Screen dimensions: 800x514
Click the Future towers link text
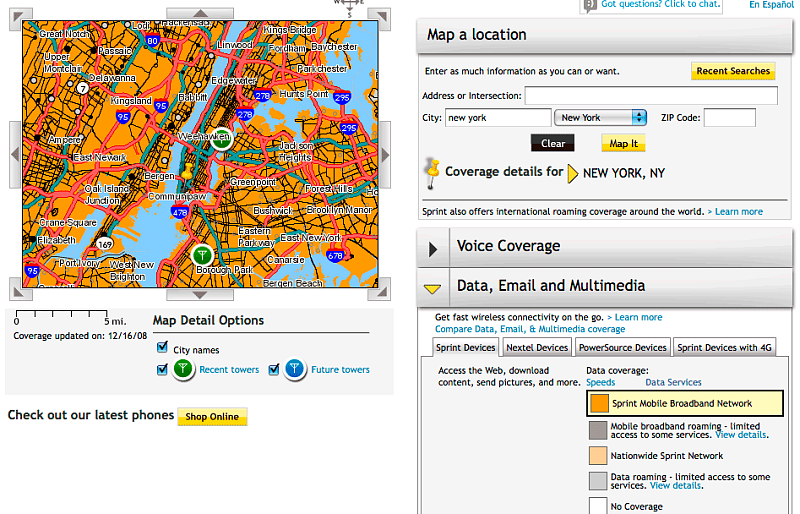pyautogui.click(x=340, y=370)
